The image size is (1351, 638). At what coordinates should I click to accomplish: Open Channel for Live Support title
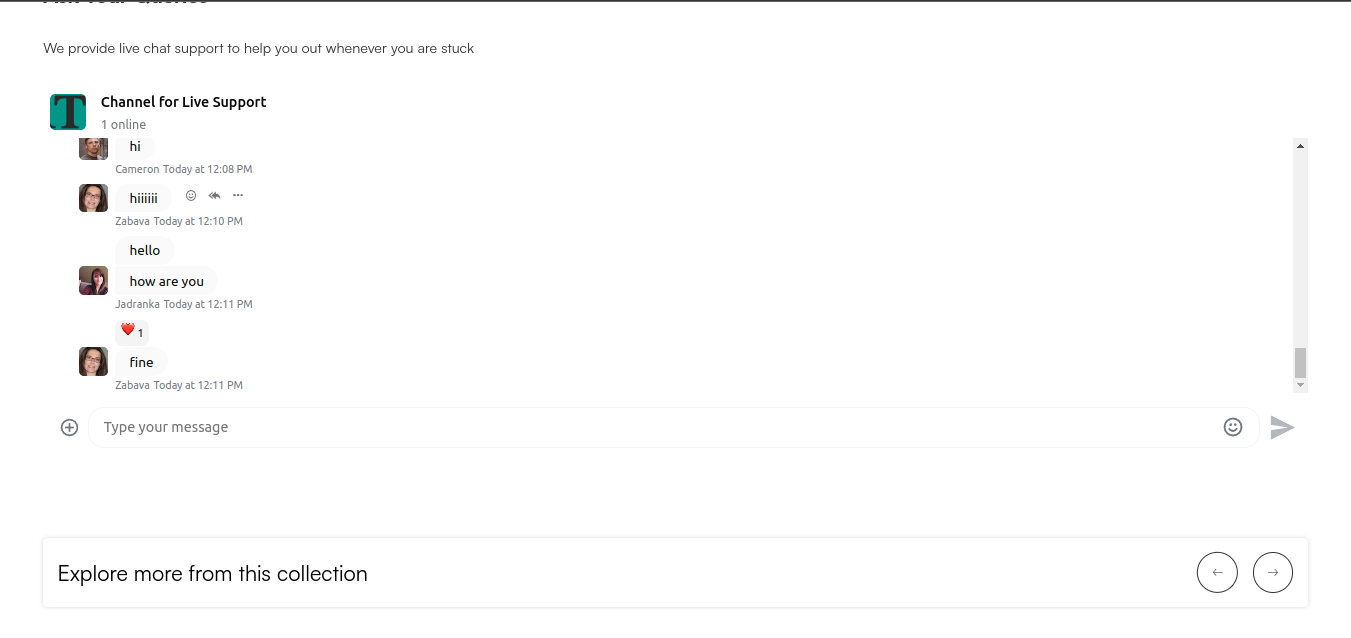184,102
